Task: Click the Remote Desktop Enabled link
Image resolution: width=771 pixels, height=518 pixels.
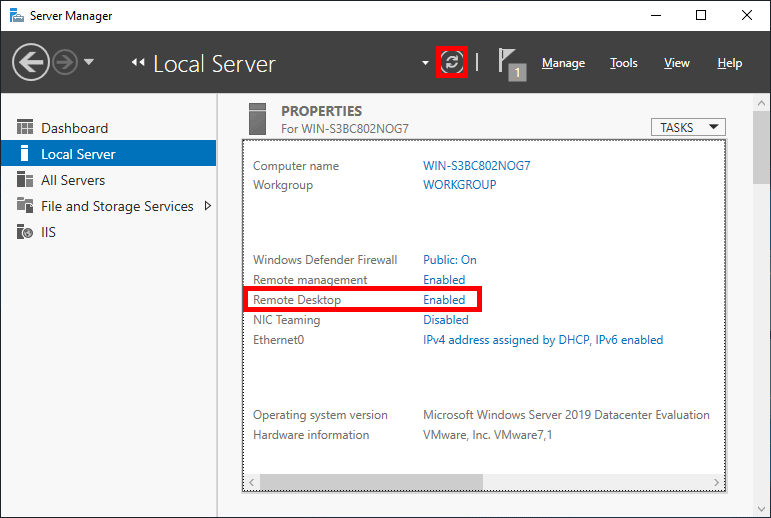Action: pos(444,300)
